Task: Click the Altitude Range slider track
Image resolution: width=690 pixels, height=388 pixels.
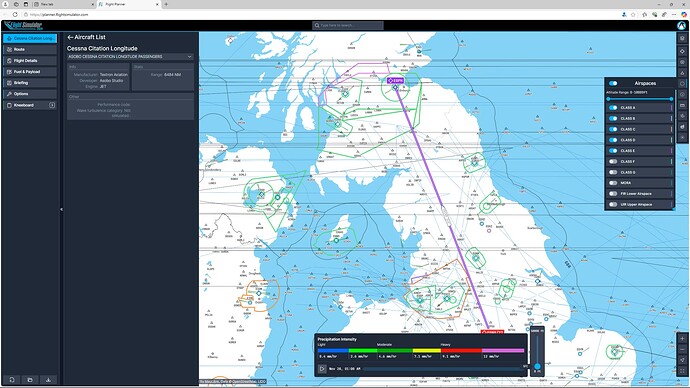Action: click(639, 99)
